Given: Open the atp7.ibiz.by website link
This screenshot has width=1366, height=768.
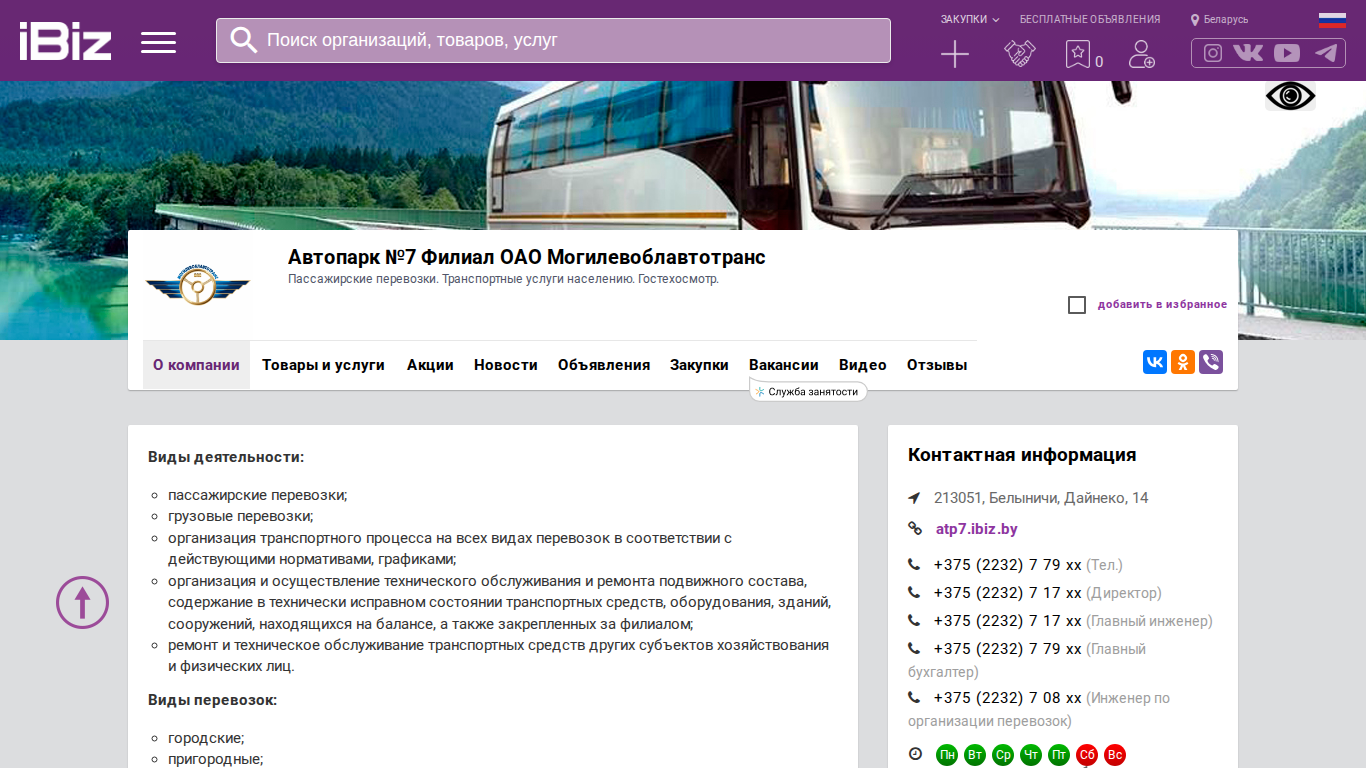Looking at the screenshot, I should [x=976, y=529].
